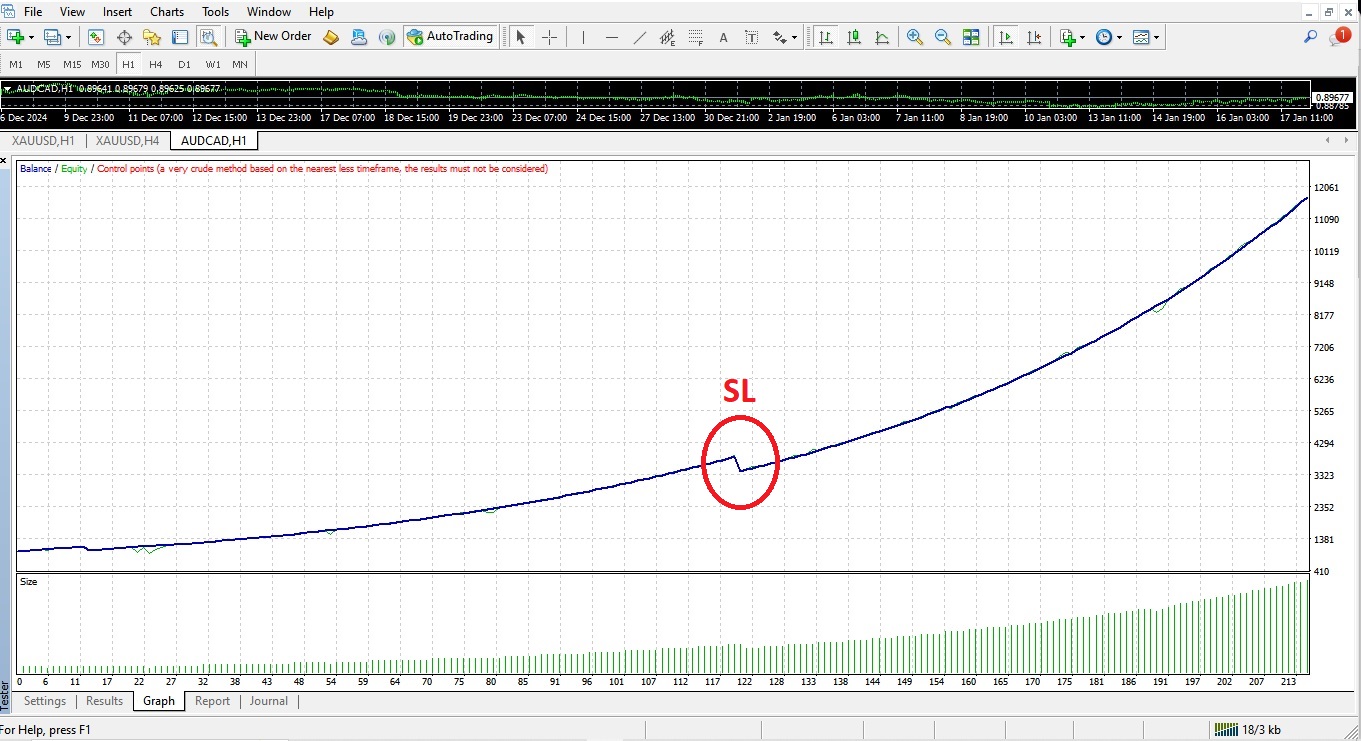Image resolution: width=1361 pixels, height=741 pixels.
Task: Click the 'Balance' legend text
Action: click(36, 169)
